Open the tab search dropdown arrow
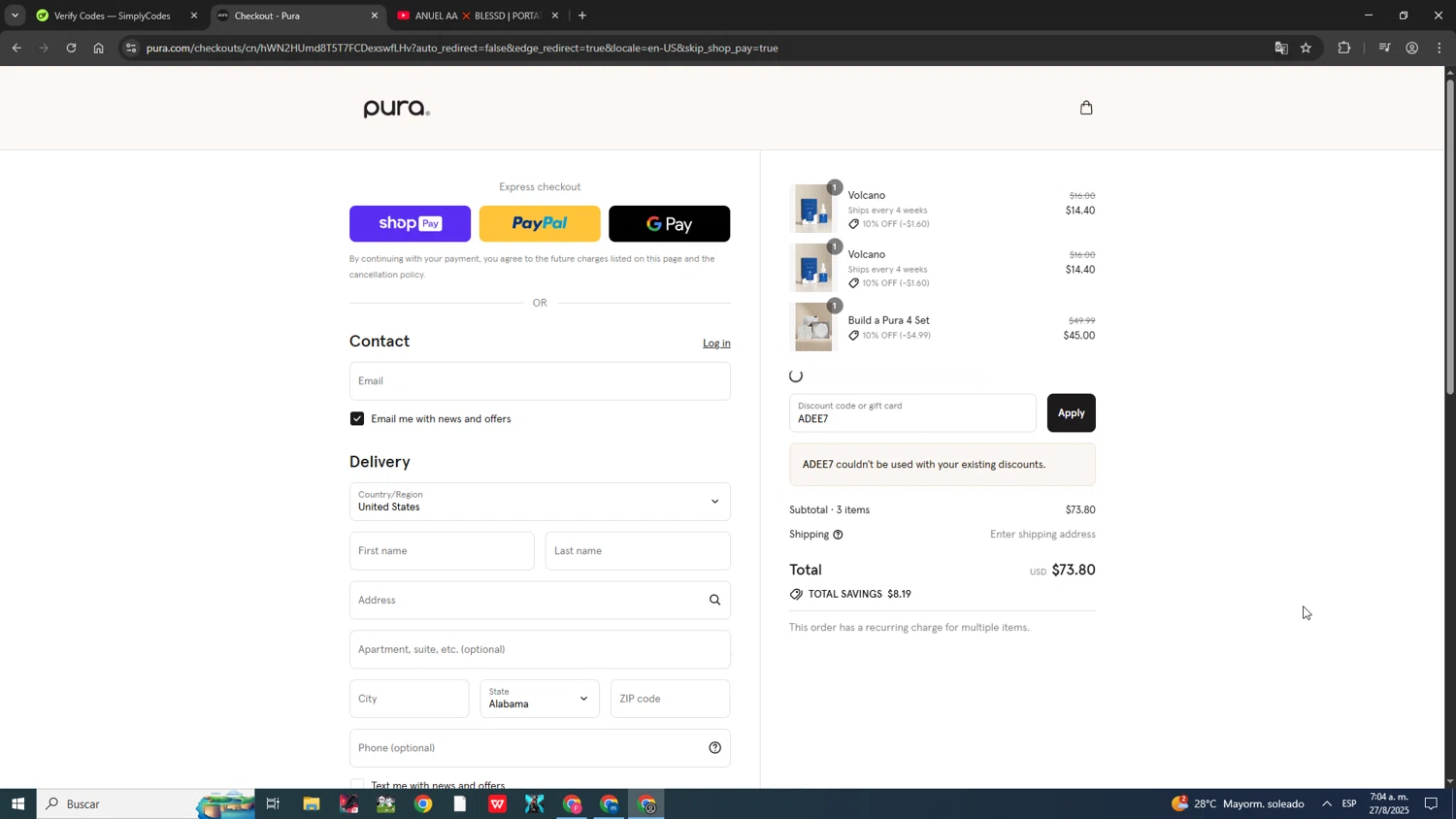This screenshot has width=1456, height=819. point(15,16)
